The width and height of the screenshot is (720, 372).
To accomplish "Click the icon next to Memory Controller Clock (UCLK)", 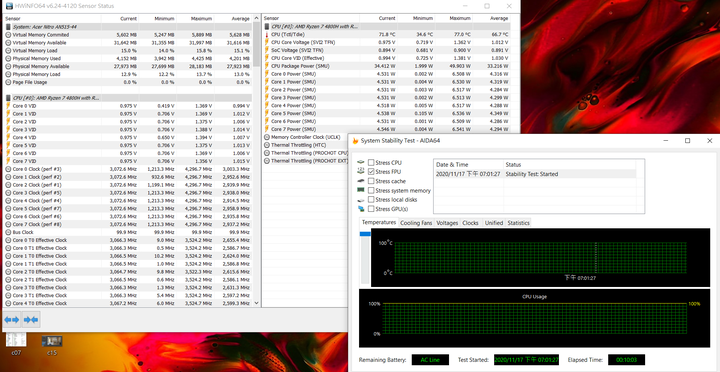I will click(x=267, y=137).
